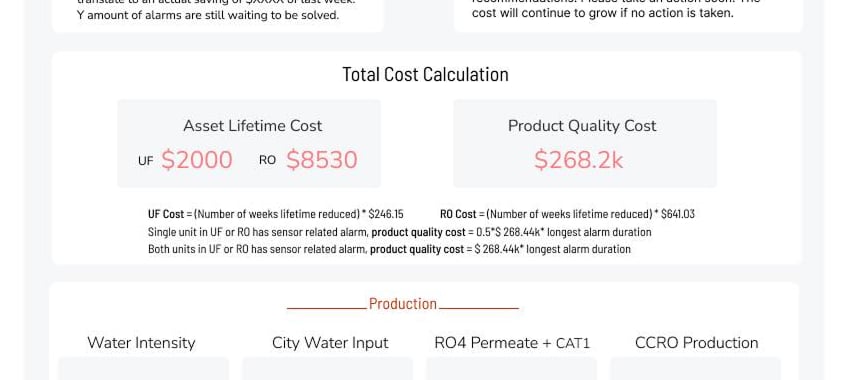This screenshot has width=858, height=380.
Task: Click the Production section heading
Action: pos(403,304)
